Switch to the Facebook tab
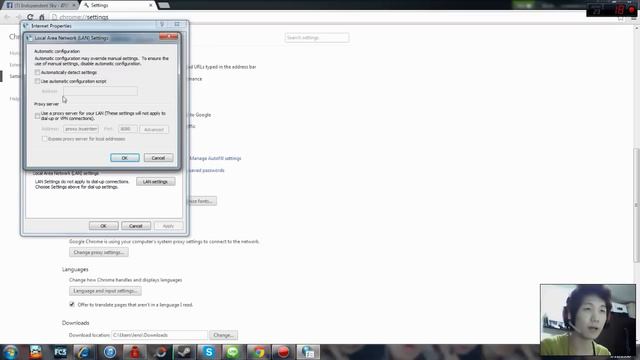Screen dimensions: 640x360 40,5
